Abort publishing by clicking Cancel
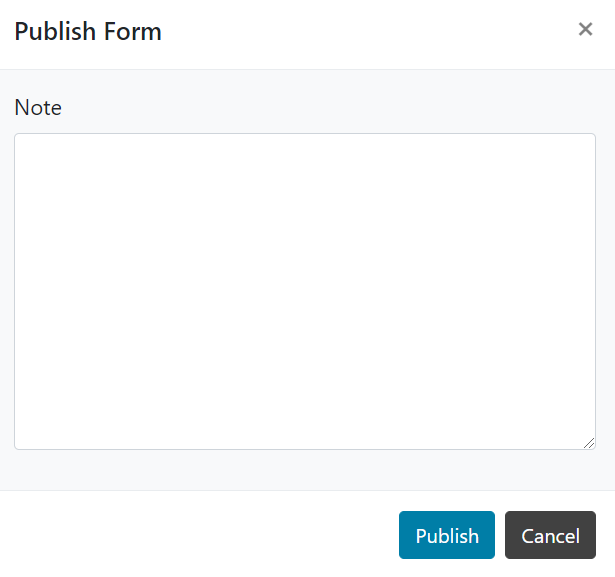The width and height of the screenshot is (615, 577). pyautogui.click(x=550, y=535)
